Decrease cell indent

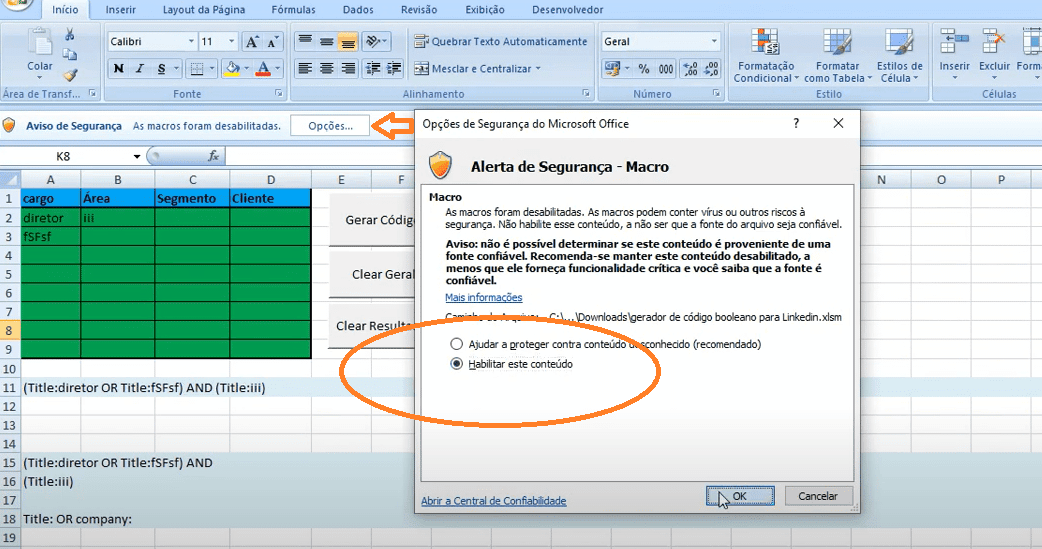[x=373, y=68]
